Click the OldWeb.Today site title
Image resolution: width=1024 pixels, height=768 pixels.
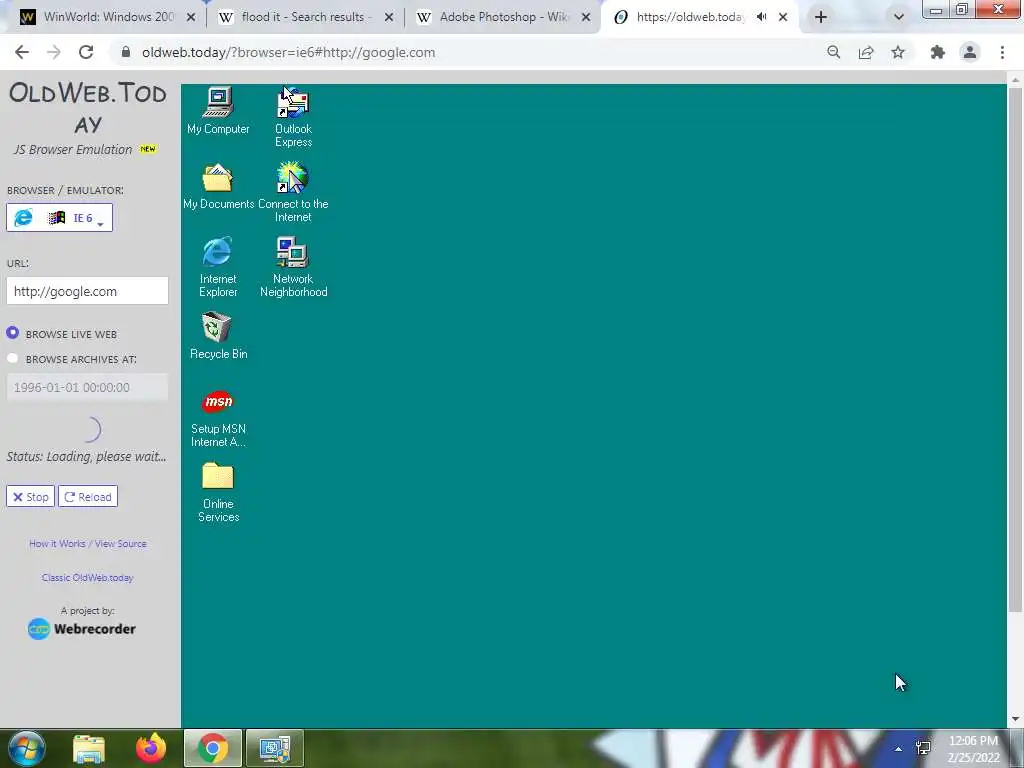click(88, 108)
